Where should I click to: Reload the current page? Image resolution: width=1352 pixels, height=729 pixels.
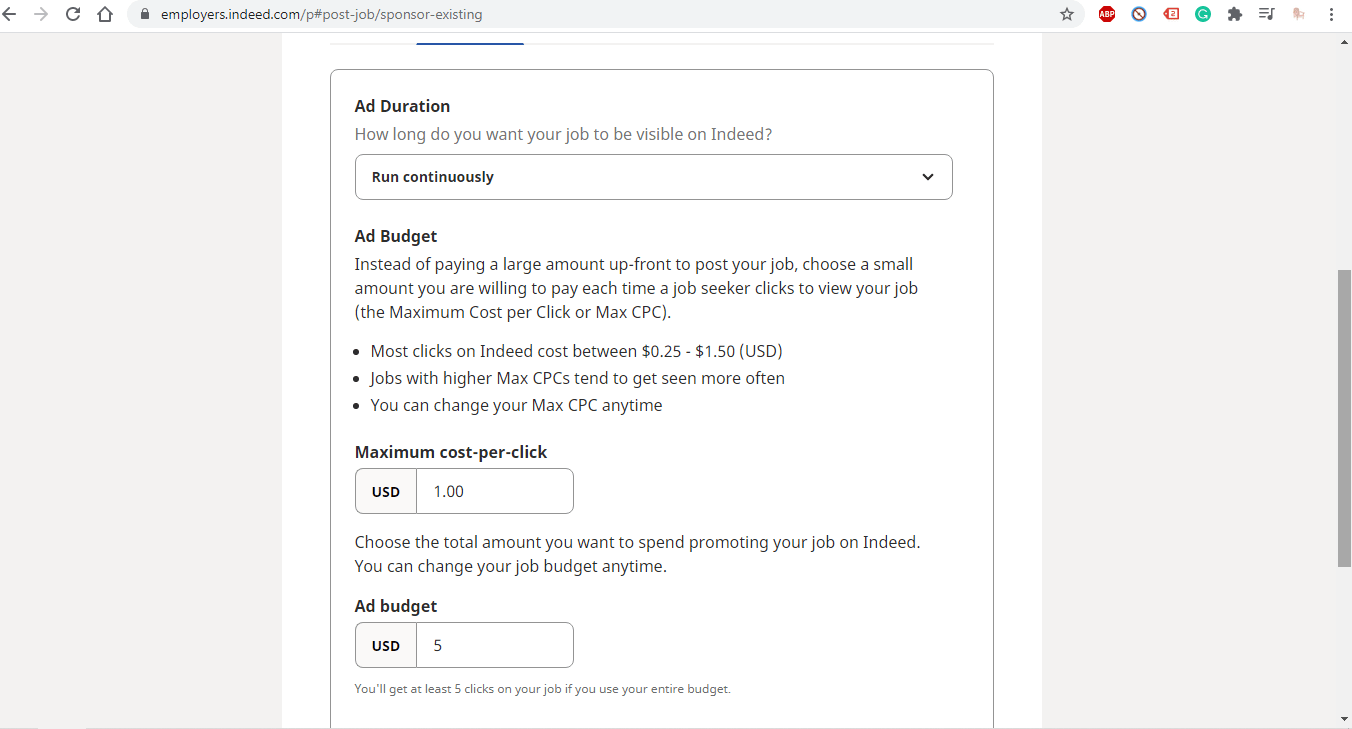pos(72,14)
